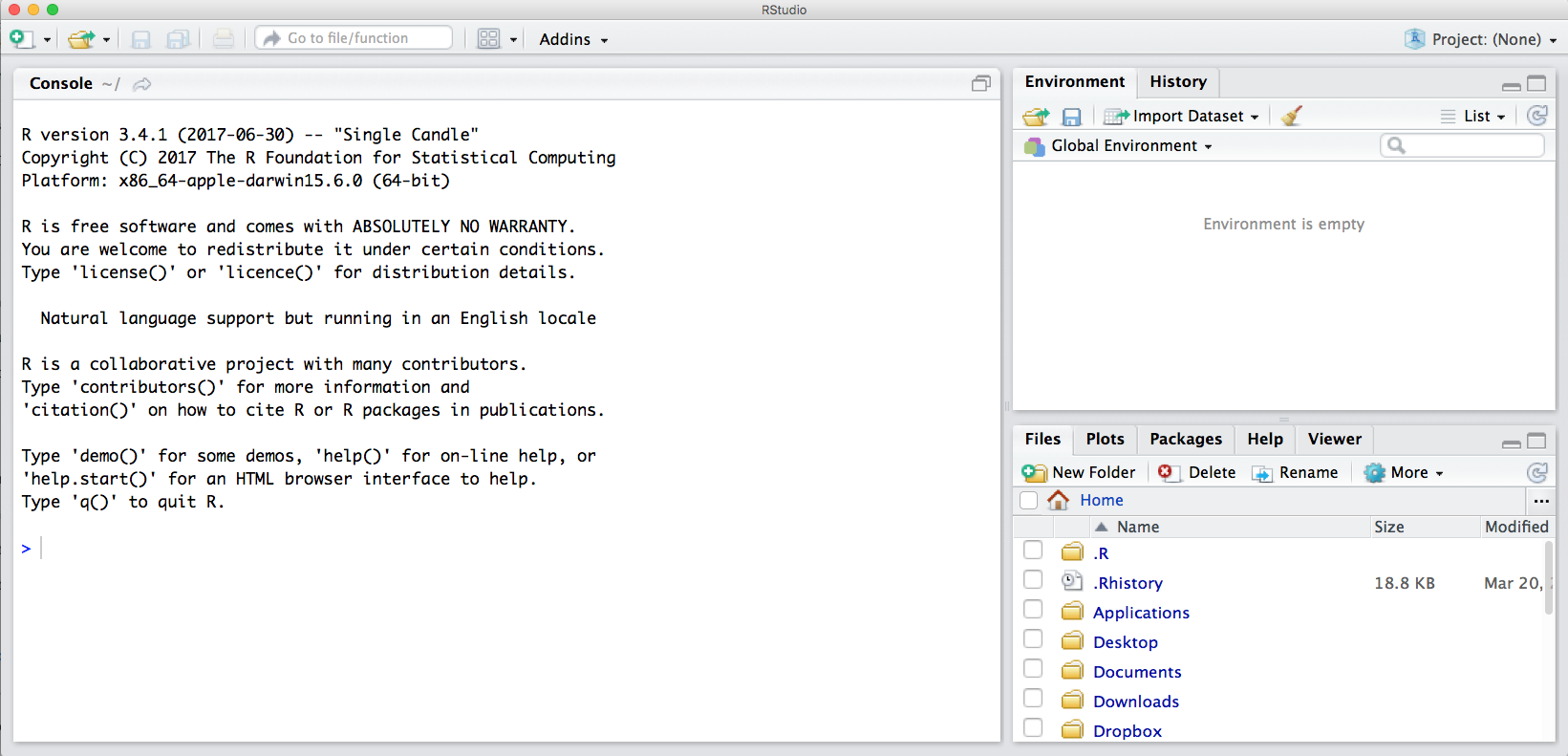Image resolution: width=1568 pixels, height=756 pixels.
Task: Open the List view dropdown in Environment
Action: (x=1473, y=117)
